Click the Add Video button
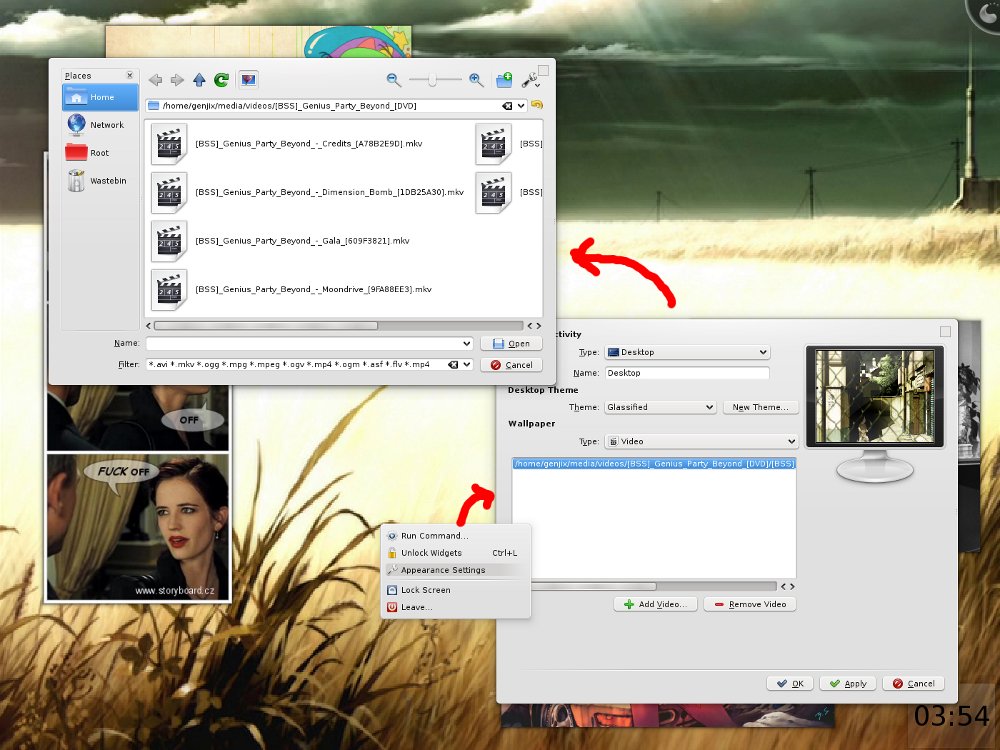This screenshot has height=750, width=1000. tap(655, 604)
